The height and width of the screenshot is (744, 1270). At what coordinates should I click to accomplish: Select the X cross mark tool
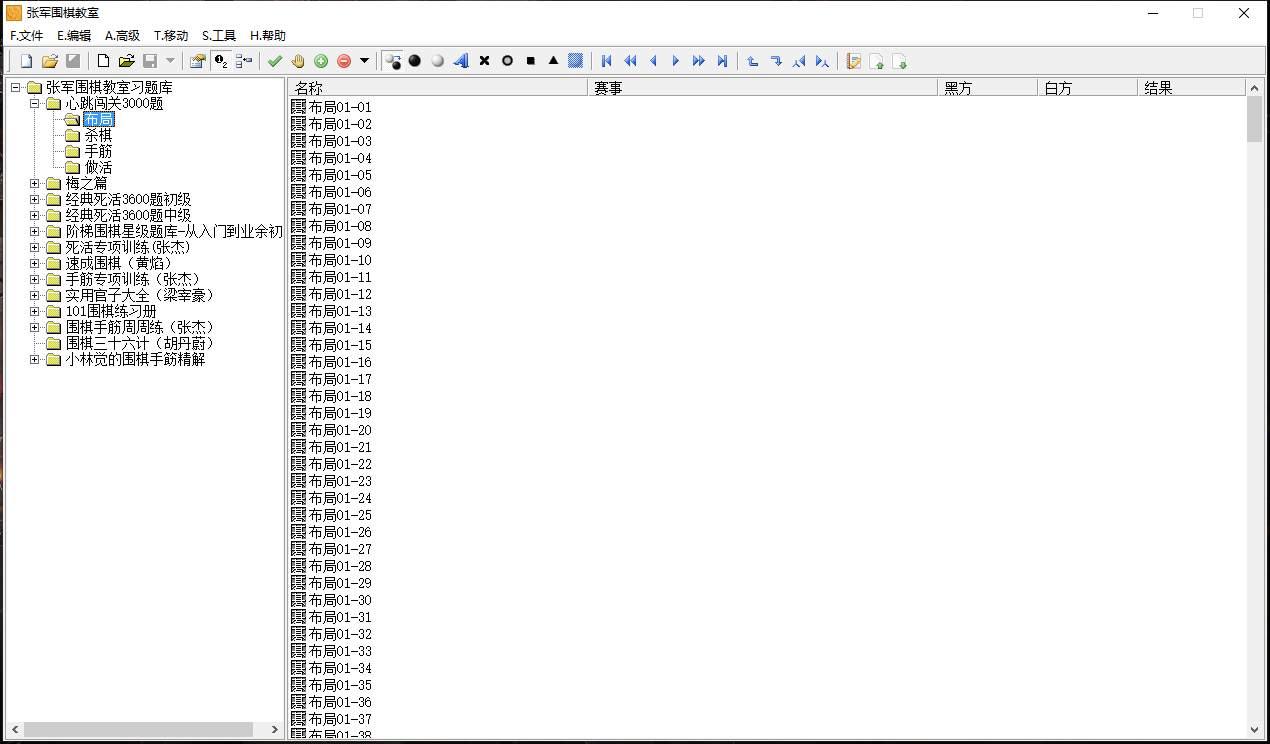pyautogui.click(x=484, y=61)
